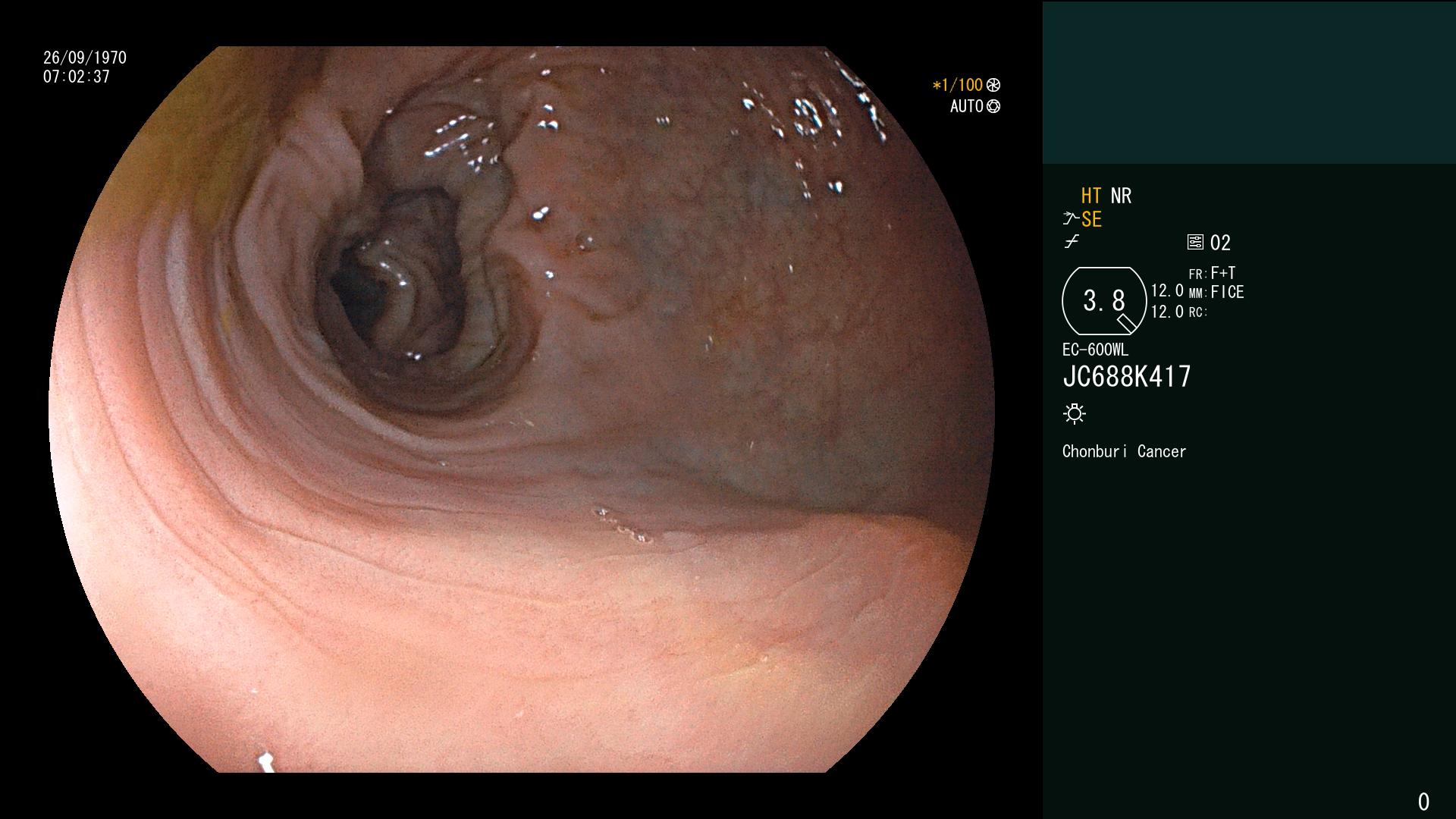Click the NR noise reduction indicator
This screenshot has height=819, width=1456.
pos(1121,196)
